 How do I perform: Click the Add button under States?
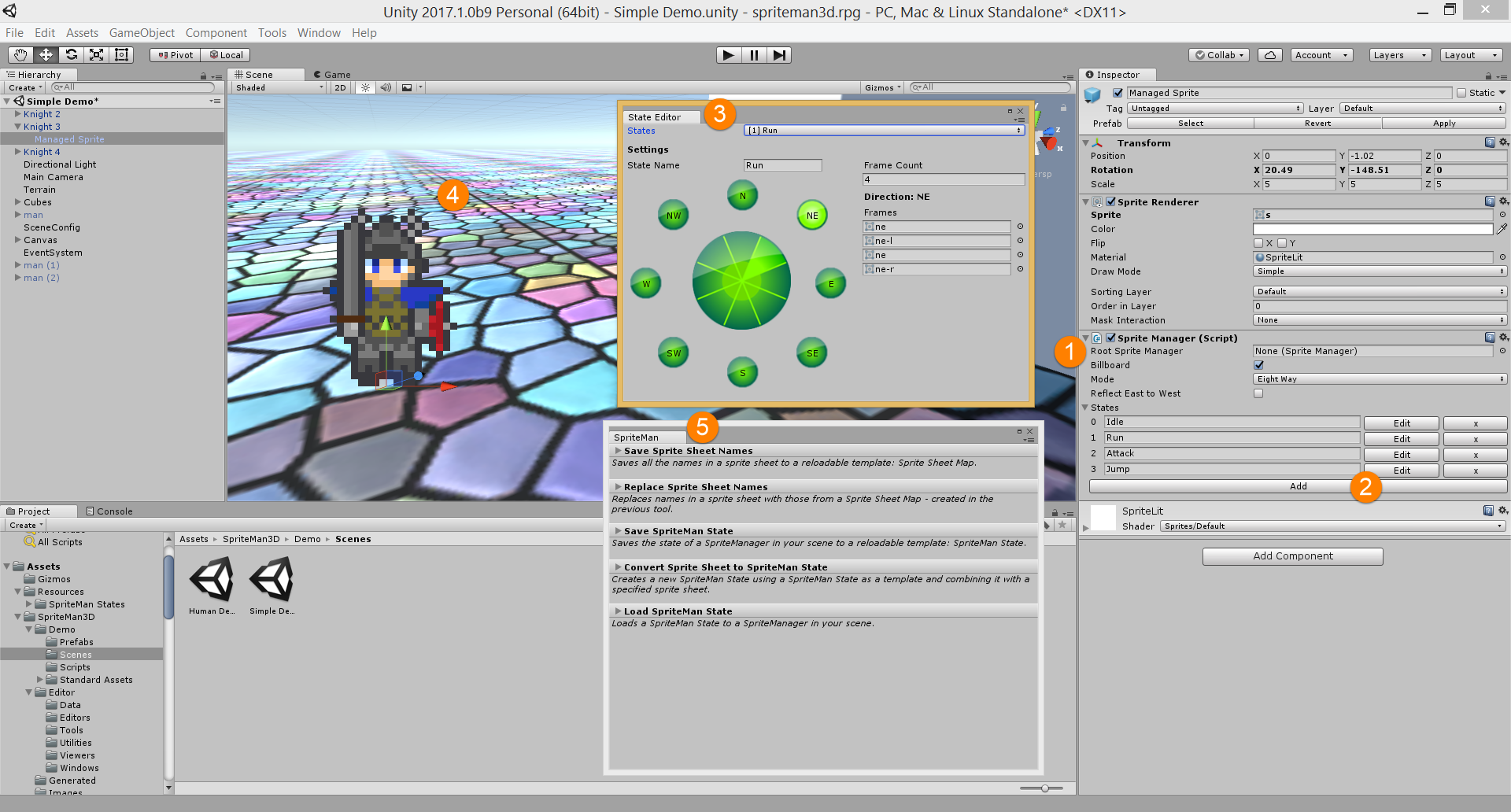pos(1297,486)
